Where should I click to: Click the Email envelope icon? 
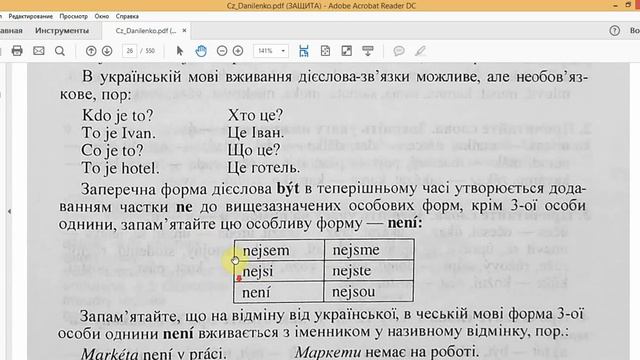39,51
